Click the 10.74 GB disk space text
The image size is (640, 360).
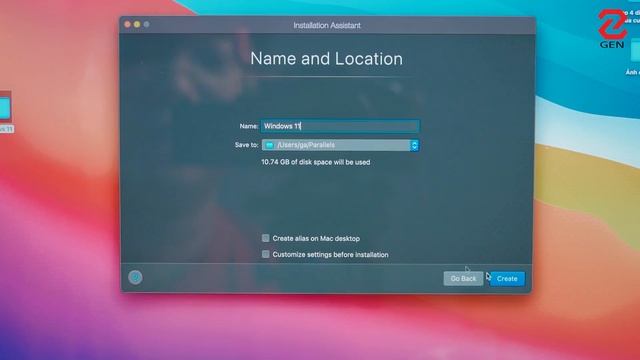pyautogui.click(x=316, y=162)
